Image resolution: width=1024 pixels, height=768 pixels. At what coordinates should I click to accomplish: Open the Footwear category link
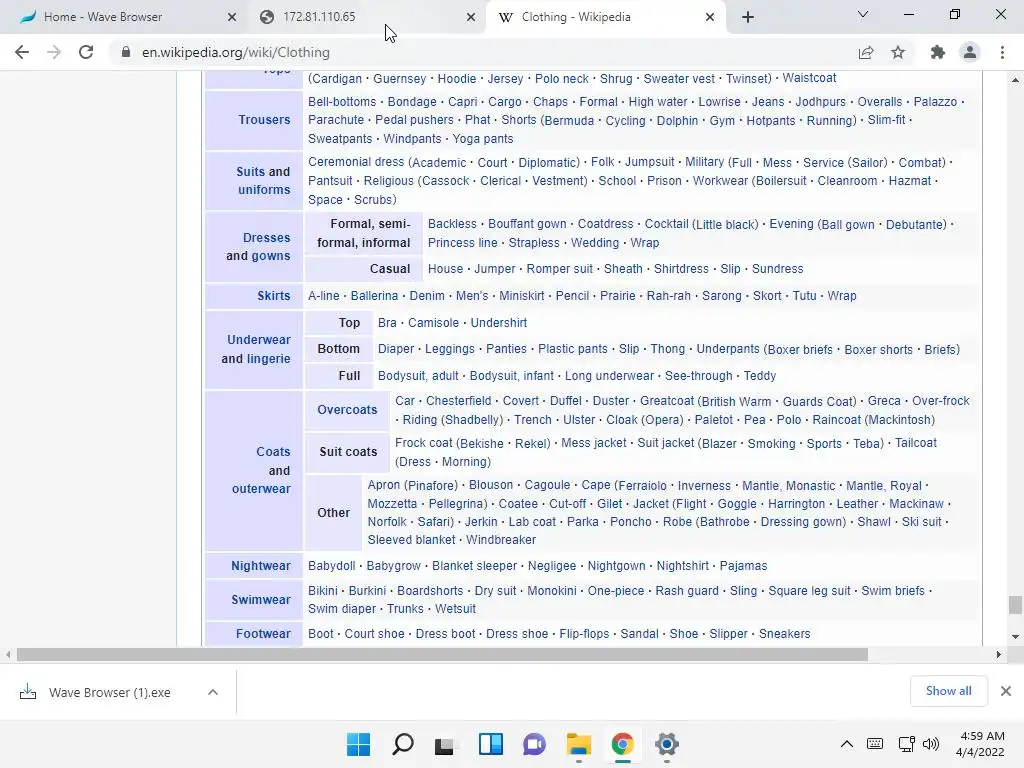point(263,633)
